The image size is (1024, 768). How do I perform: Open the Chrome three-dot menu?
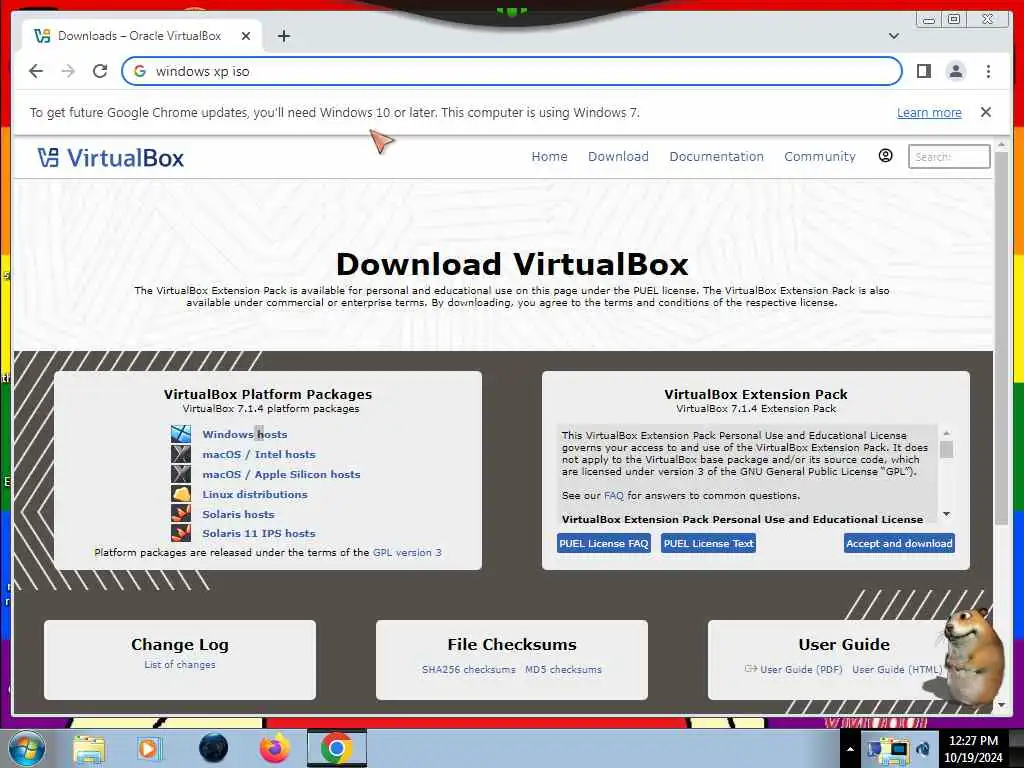(988, 71)
